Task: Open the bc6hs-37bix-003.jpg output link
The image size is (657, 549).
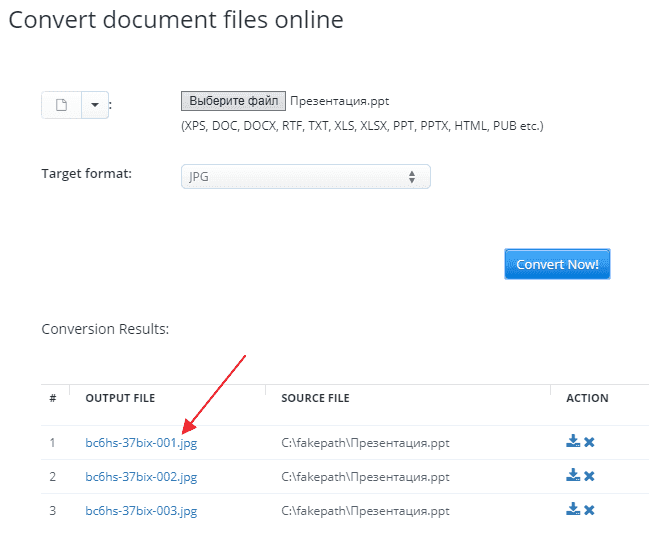Action: [x=141, y=511]
